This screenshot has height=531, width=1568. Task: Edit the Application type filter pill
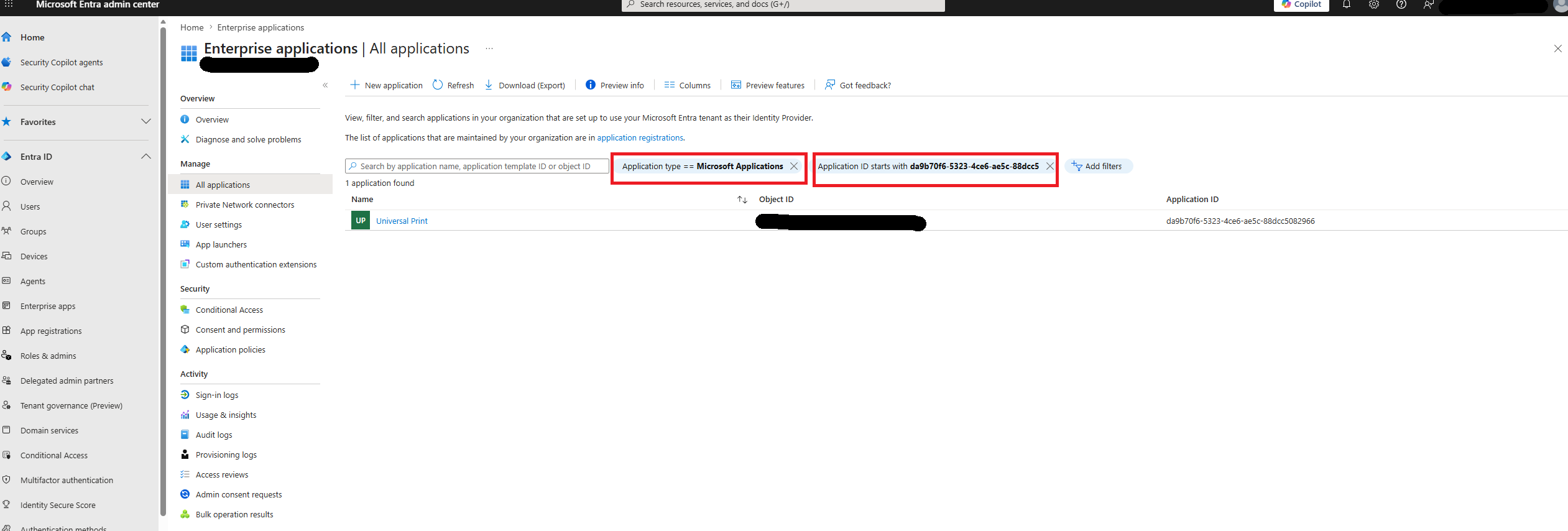click(x=703, y=166)
